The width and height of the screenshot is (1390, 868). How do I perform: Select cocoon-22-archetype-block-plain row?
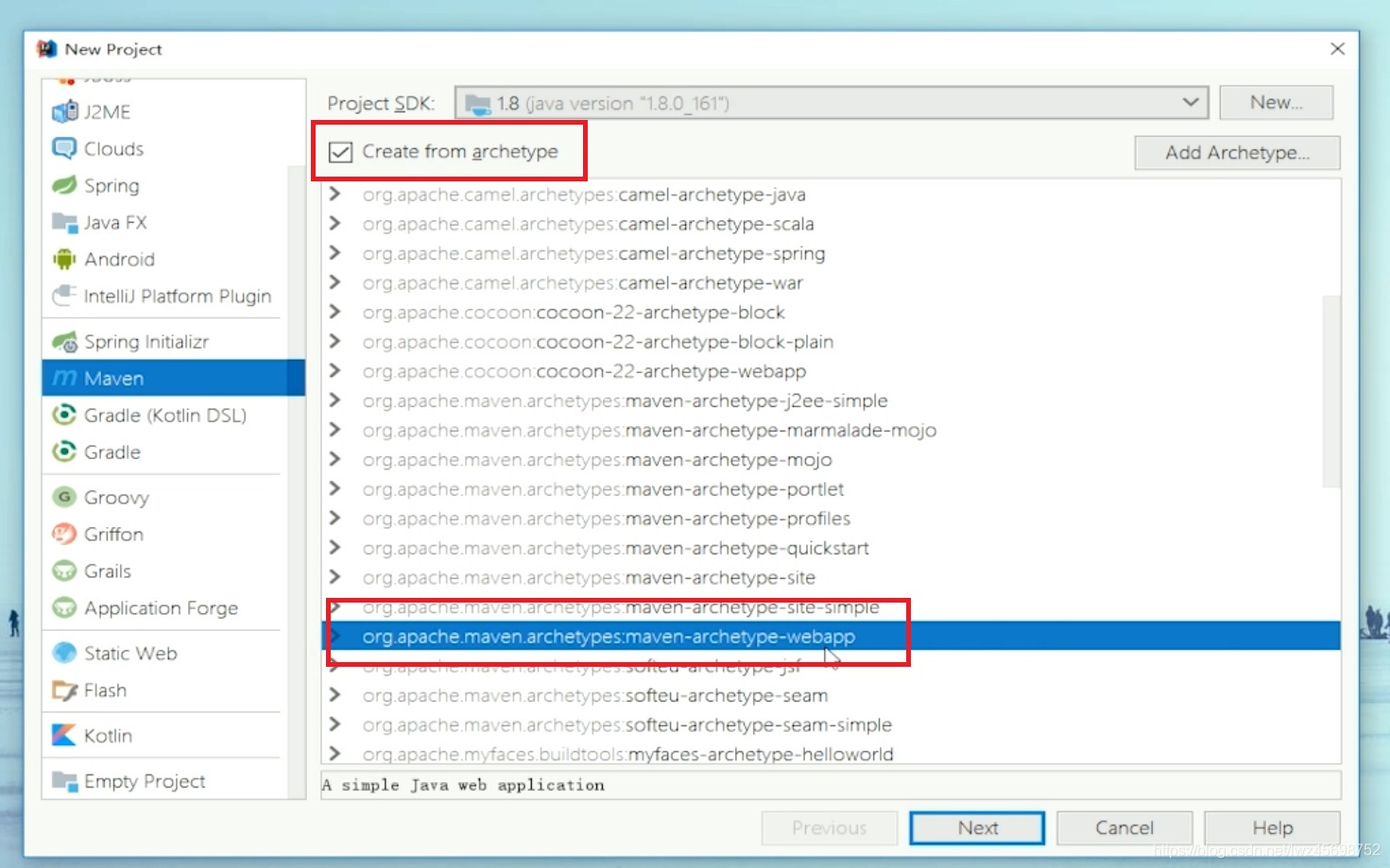(831, 341)
